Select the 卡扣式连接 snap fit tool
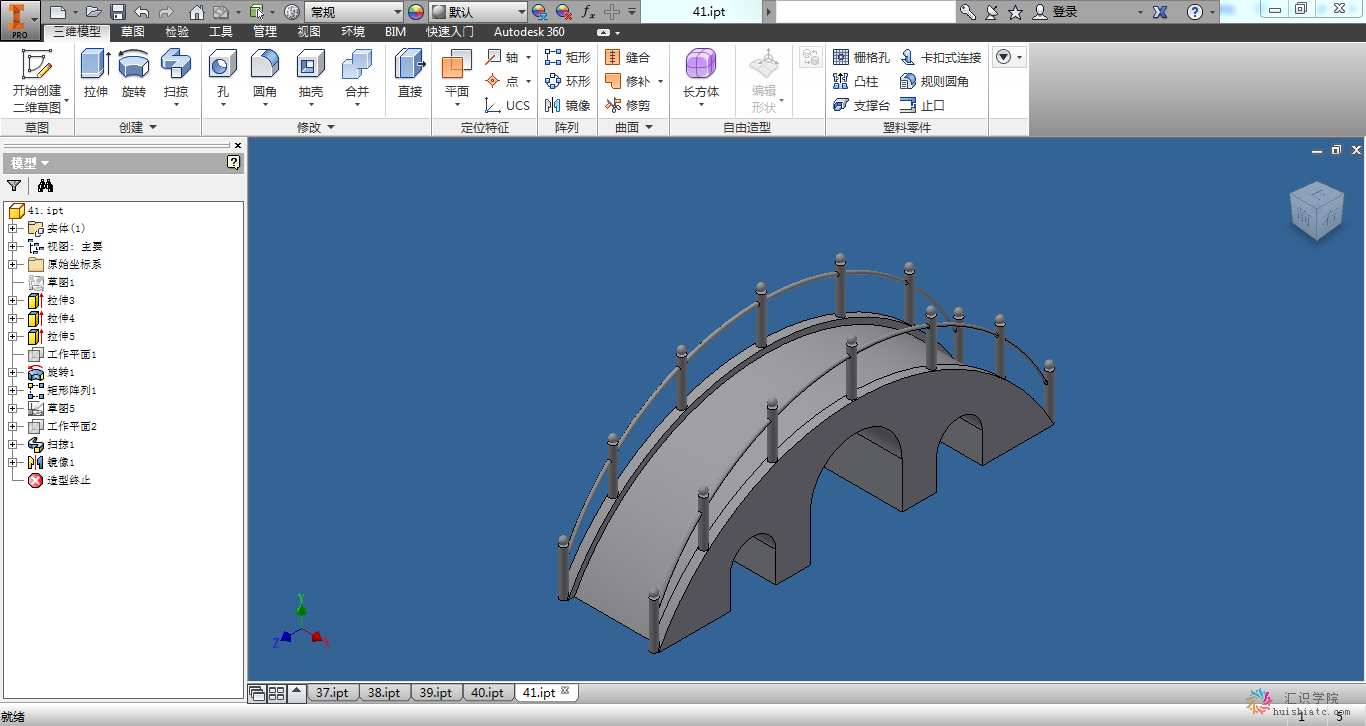This screenshot has height=726, width=1366. click(x=941, y=57)
